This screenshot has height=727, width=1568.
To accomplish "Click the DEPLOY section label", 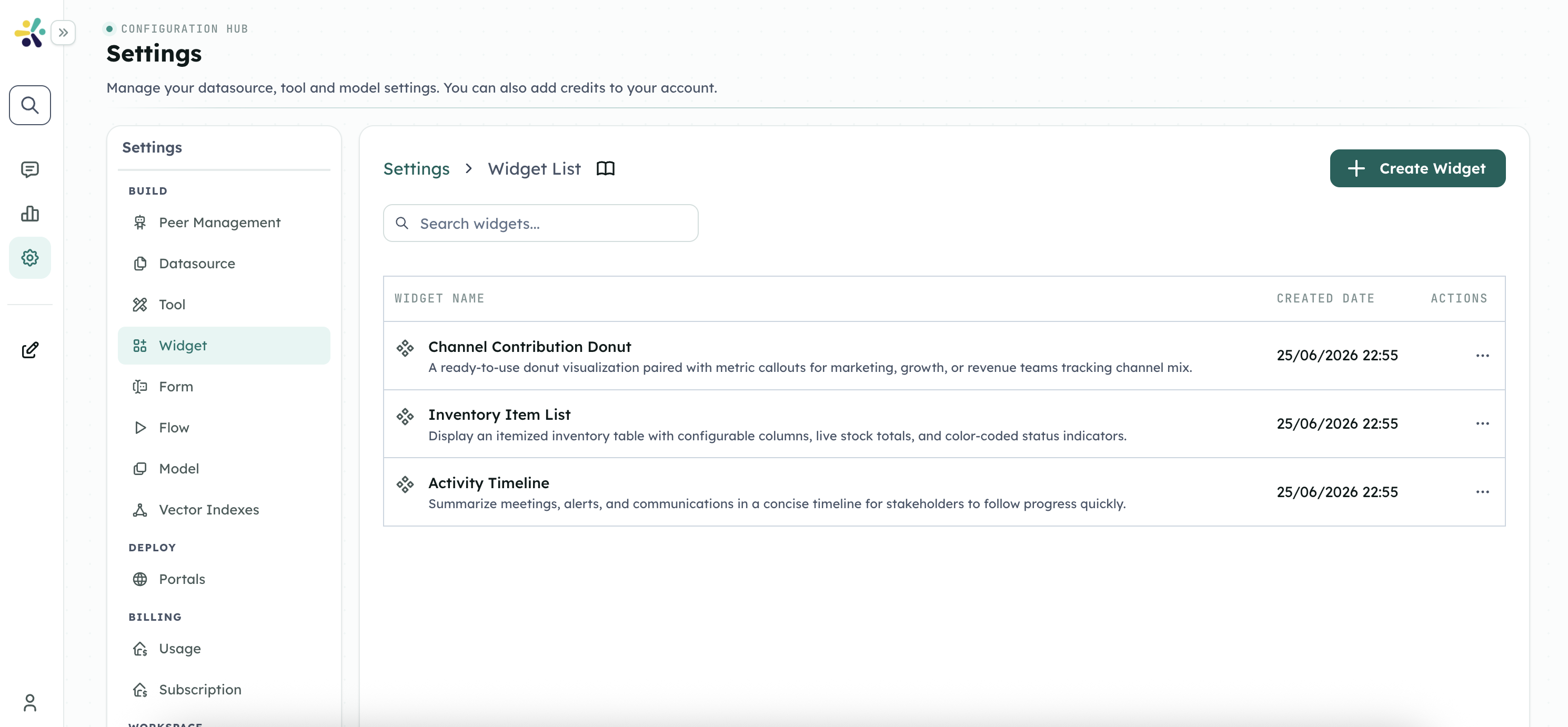I will (x=152, y=548).
